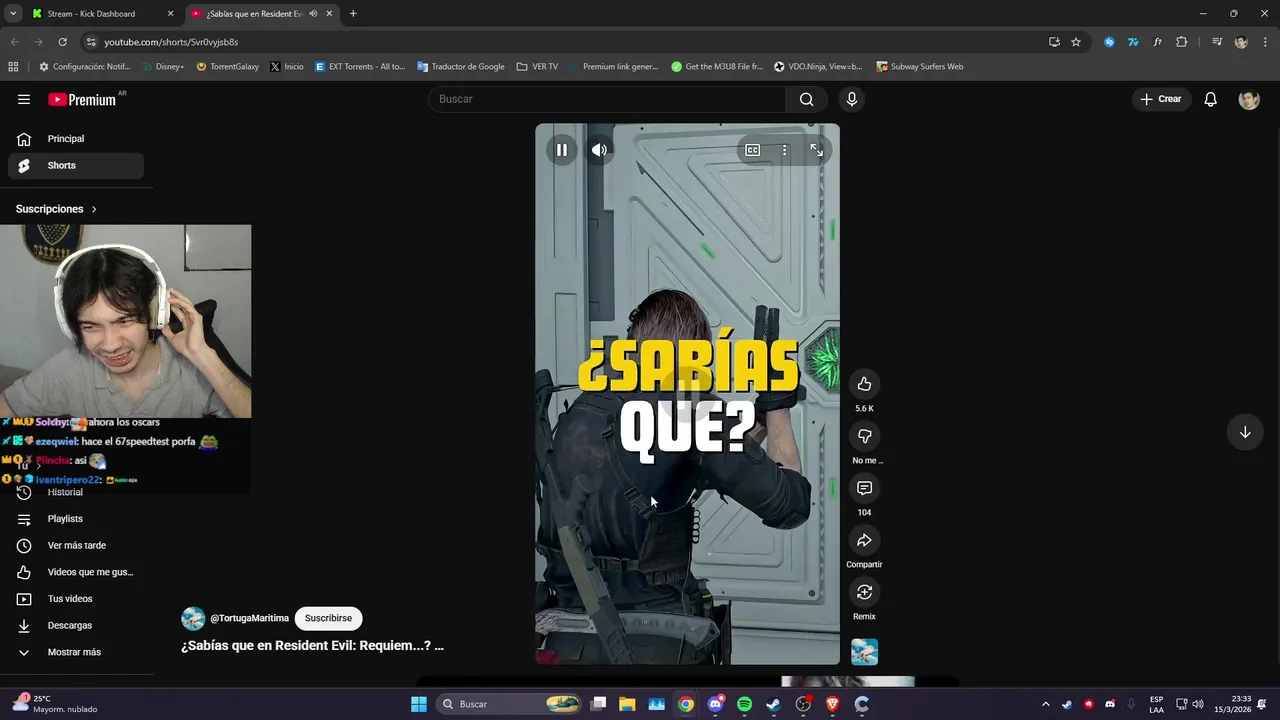Open a new browser tab
Image resolution: width=1280 pixels, height=720 pixels.
pos(353,14)
